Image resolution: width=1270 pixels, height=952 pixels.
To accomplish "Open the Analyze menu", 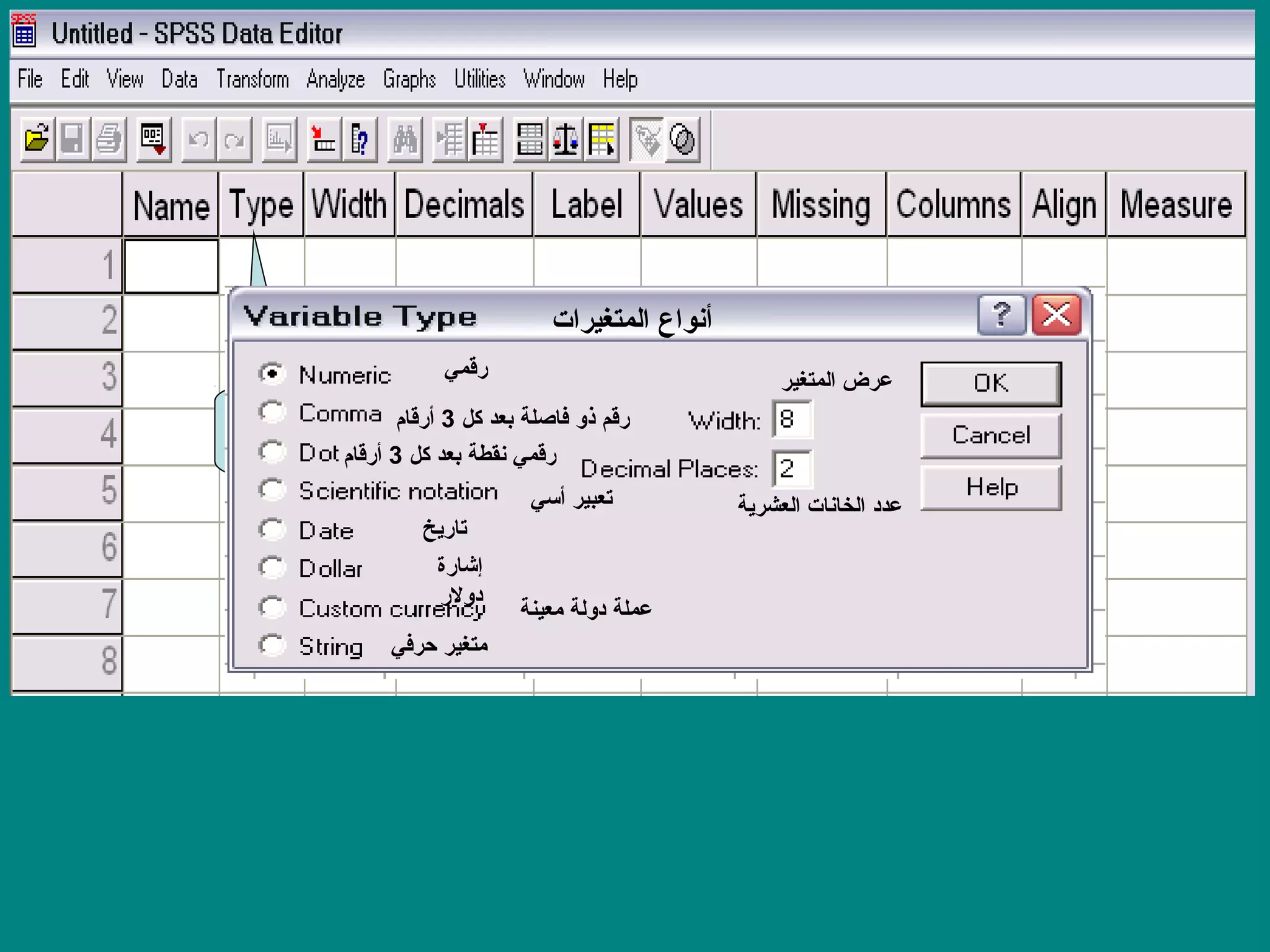I will (335, 79).
